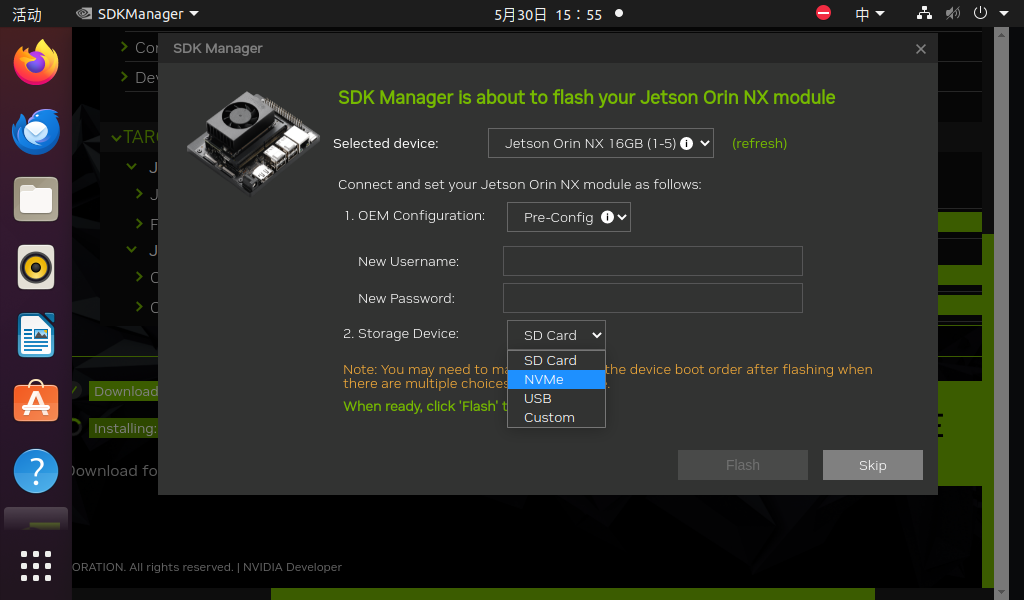Close the SDK Manager dialog
1024x600 pixels.
[921, 49]
